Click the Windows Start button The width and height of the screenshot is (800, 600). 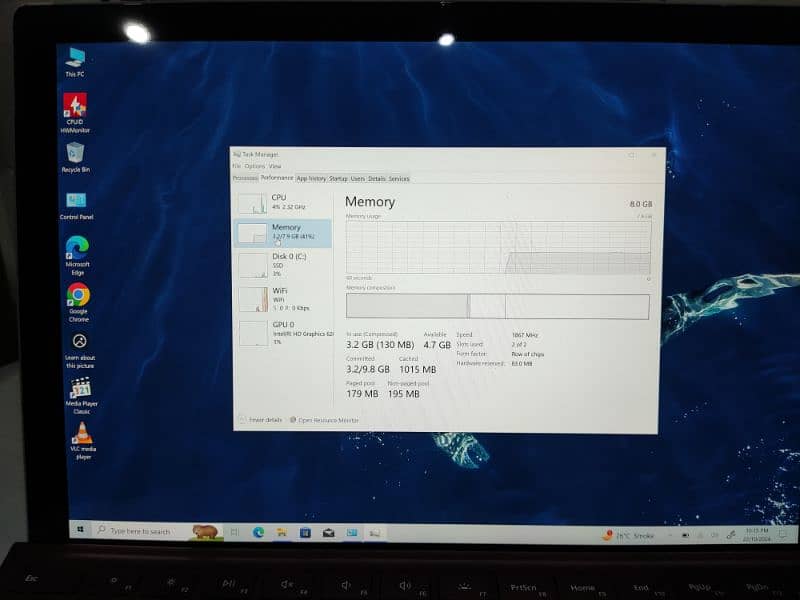pos(76,530)
